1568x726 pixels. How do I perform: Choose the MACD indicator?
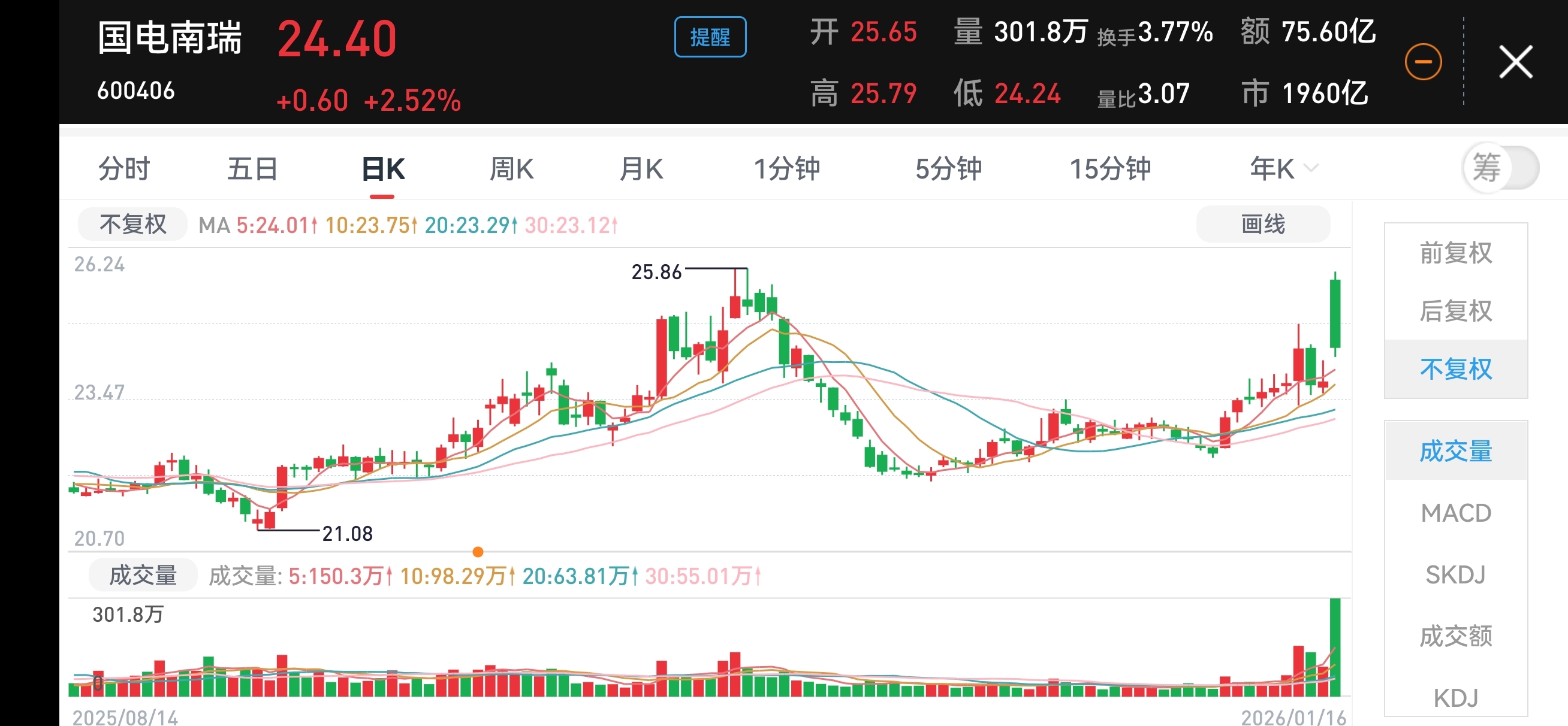pyautogui.click(x=1455, y=513)
